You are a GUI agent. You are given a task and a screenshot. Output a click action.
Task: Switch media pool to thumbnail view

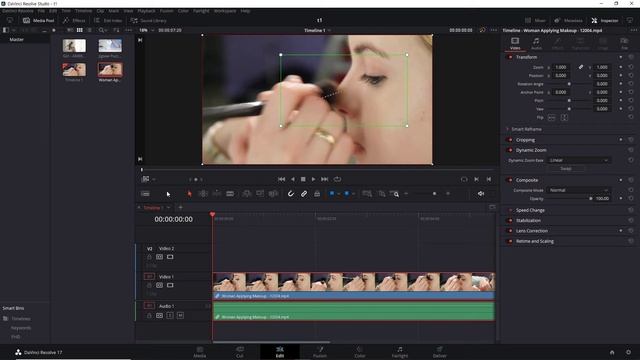point(80,30)
